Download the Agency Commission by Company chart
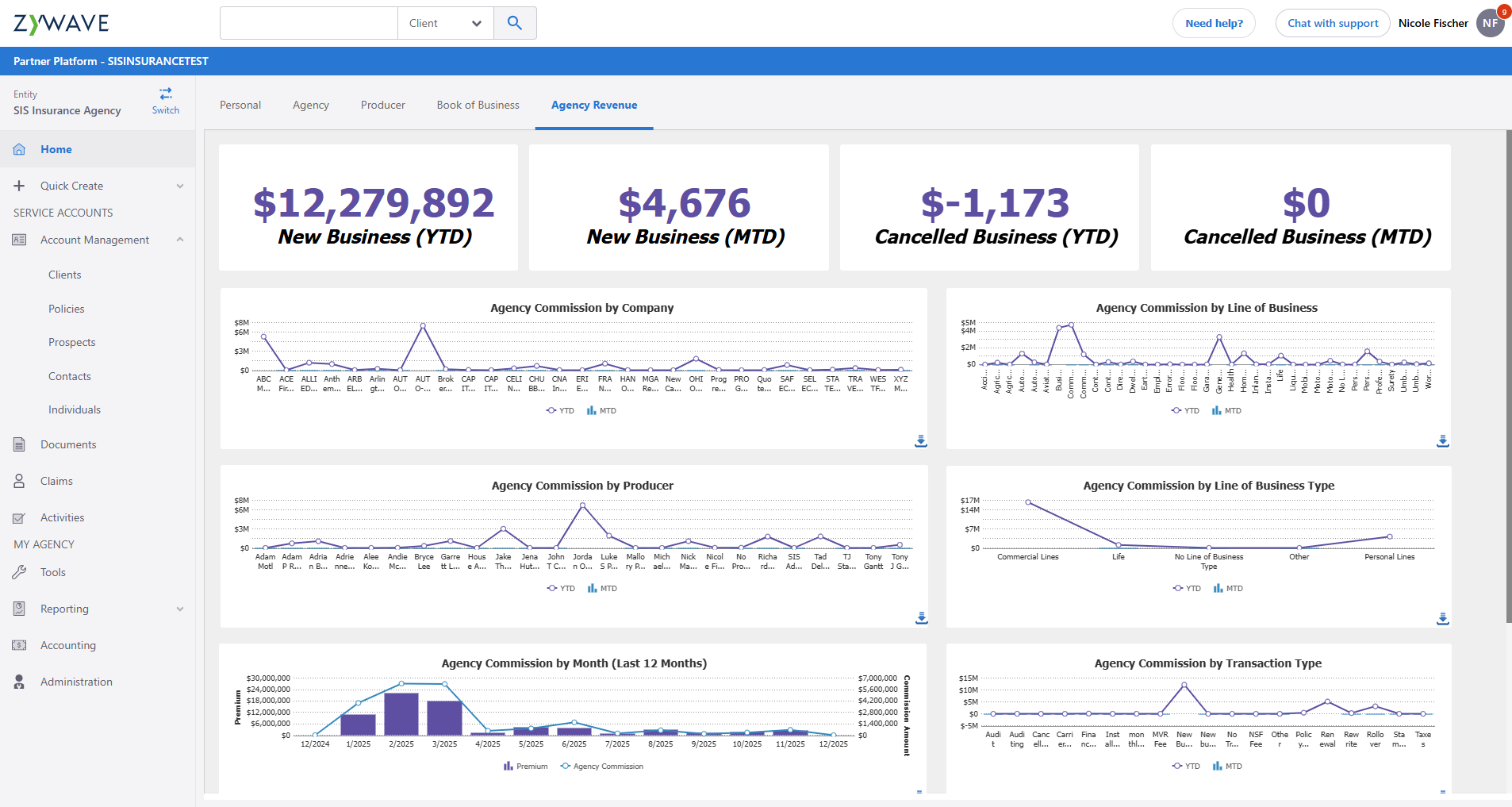 coord(920,440)
